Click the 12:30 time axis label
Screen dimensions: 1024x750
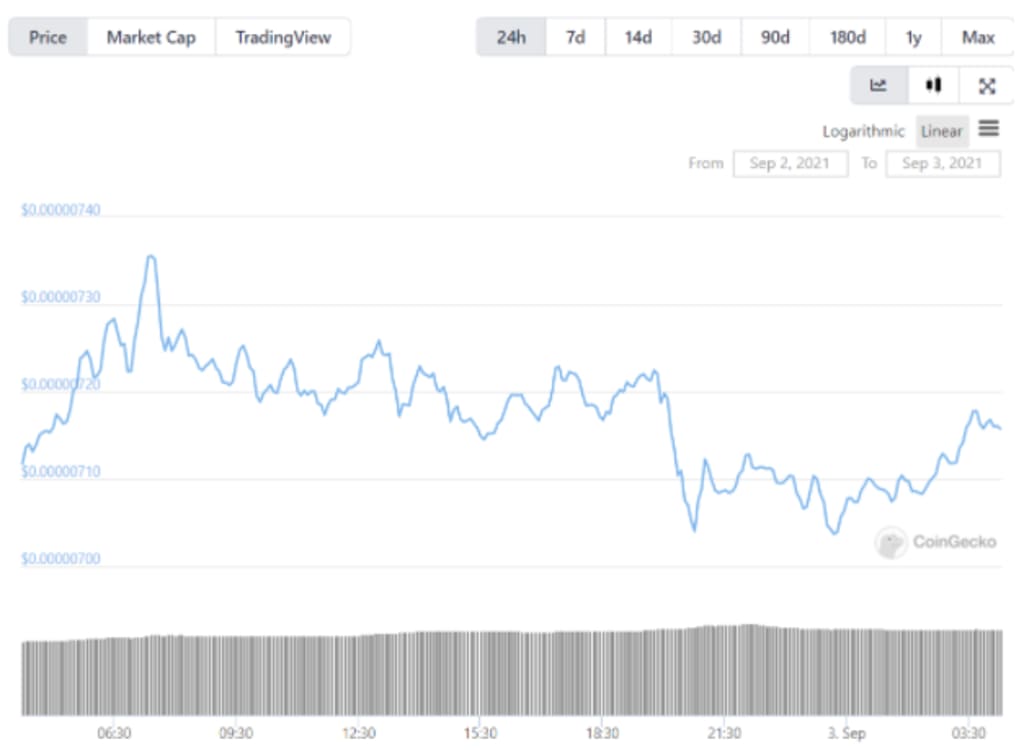click(359, 733)
